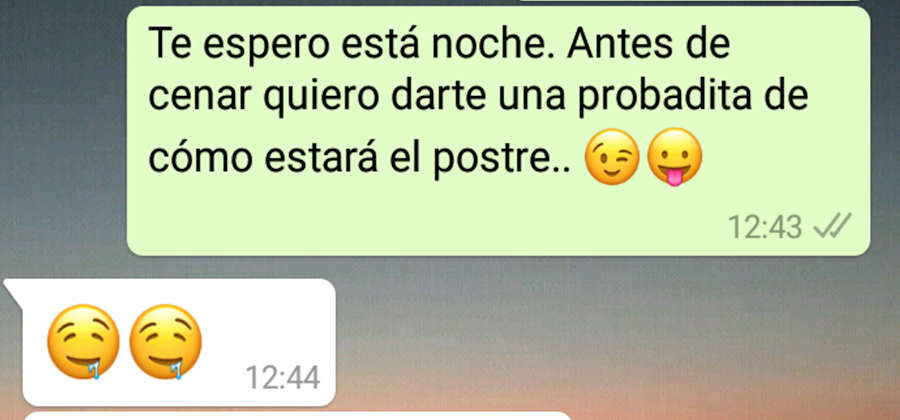Click the double check mark receipt
Screen dimensions: 900x420
832,227
